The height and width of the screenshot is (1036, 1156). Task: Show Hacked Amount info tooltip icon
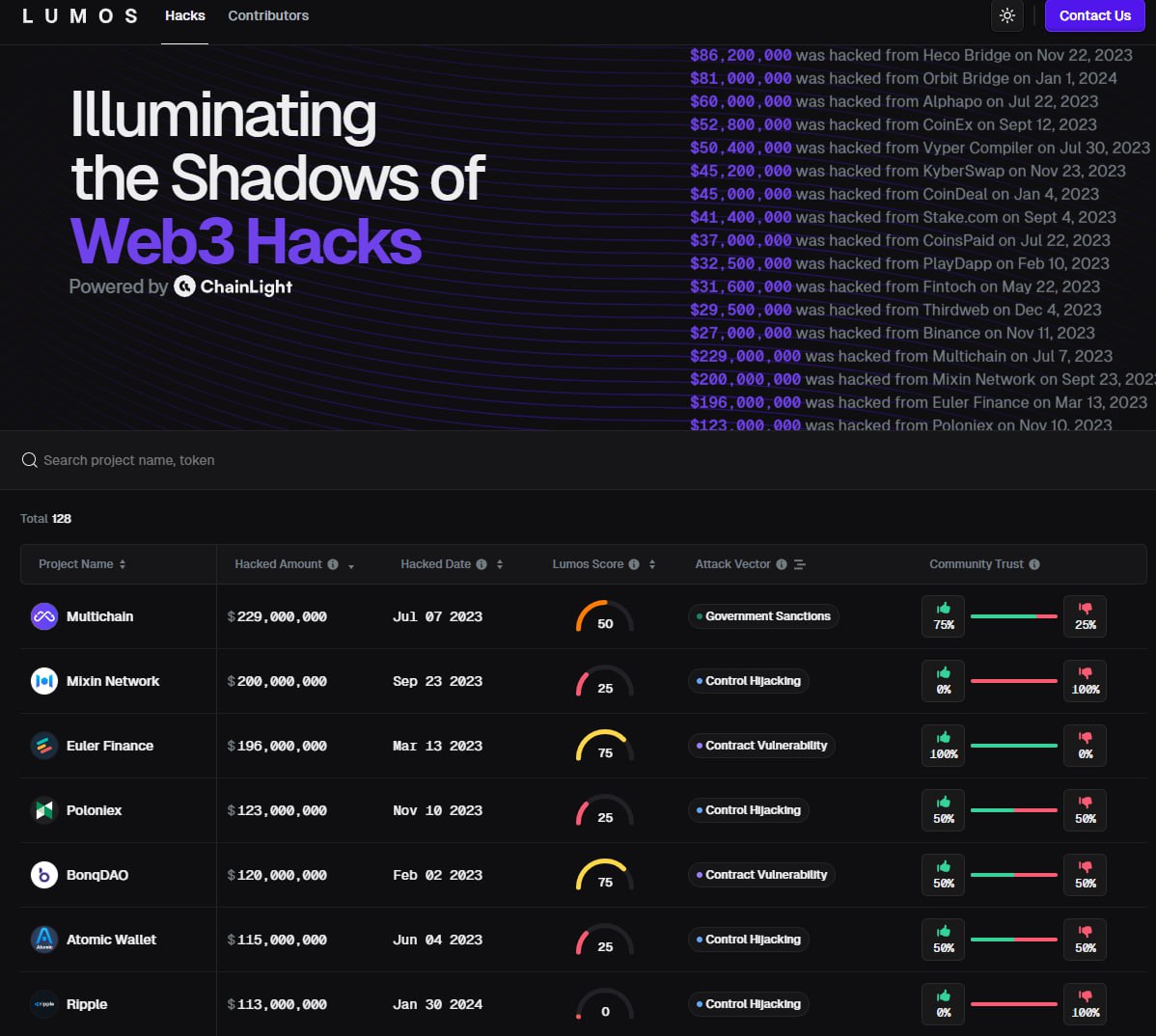333,564
